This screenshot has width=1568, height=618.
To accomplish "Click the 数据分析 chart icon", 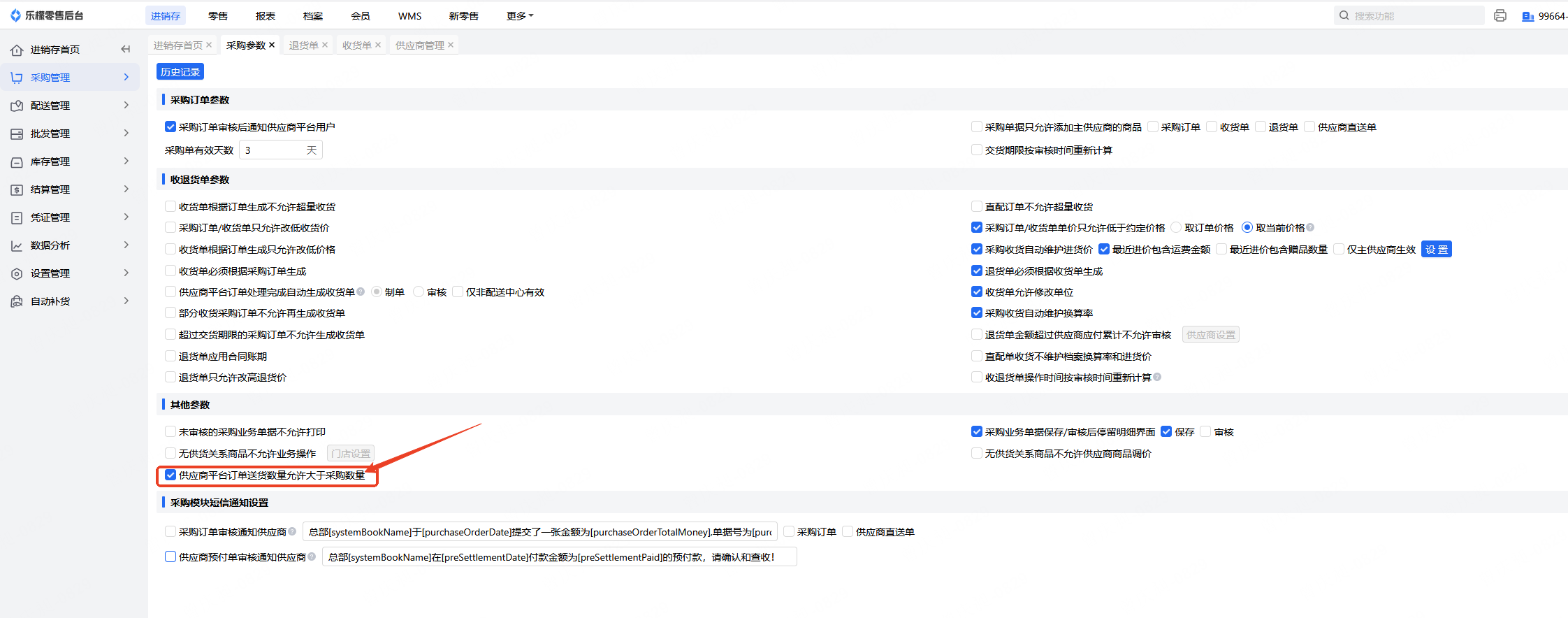I will pyautogui.click(x=17, y=245).
